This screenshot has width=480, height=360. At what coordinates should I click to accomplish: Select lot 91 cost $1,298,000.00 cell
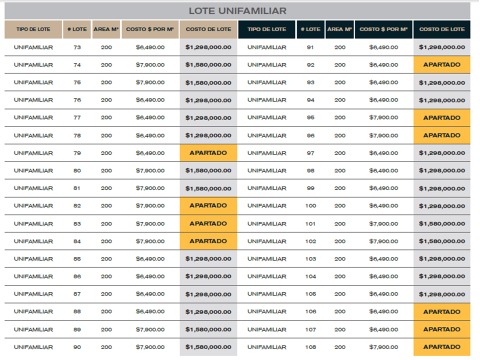click(x=442, y=47)
